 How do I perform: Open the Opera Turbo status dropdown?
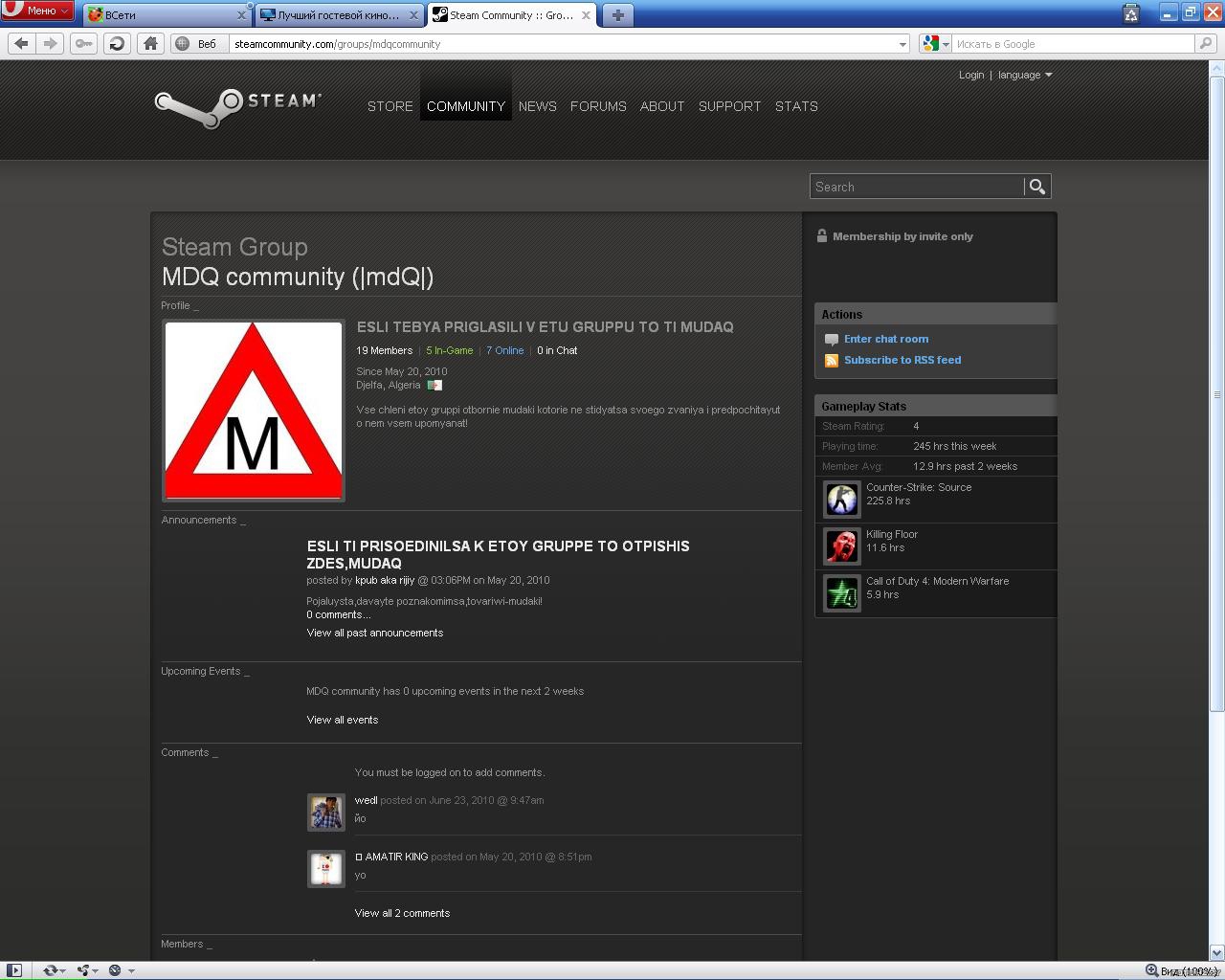[121, 970]
